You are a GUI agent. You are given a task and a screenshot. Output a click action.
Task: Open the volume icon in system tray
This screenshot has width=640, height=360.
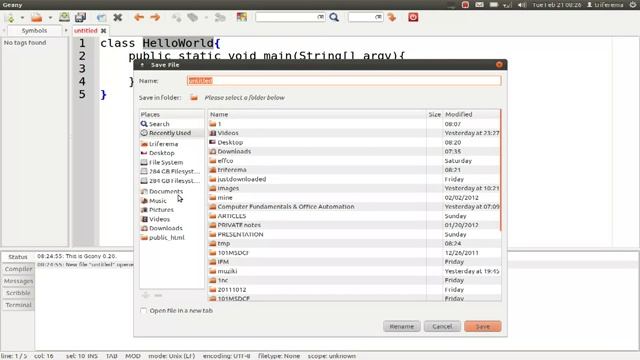(x=522, y=5)
